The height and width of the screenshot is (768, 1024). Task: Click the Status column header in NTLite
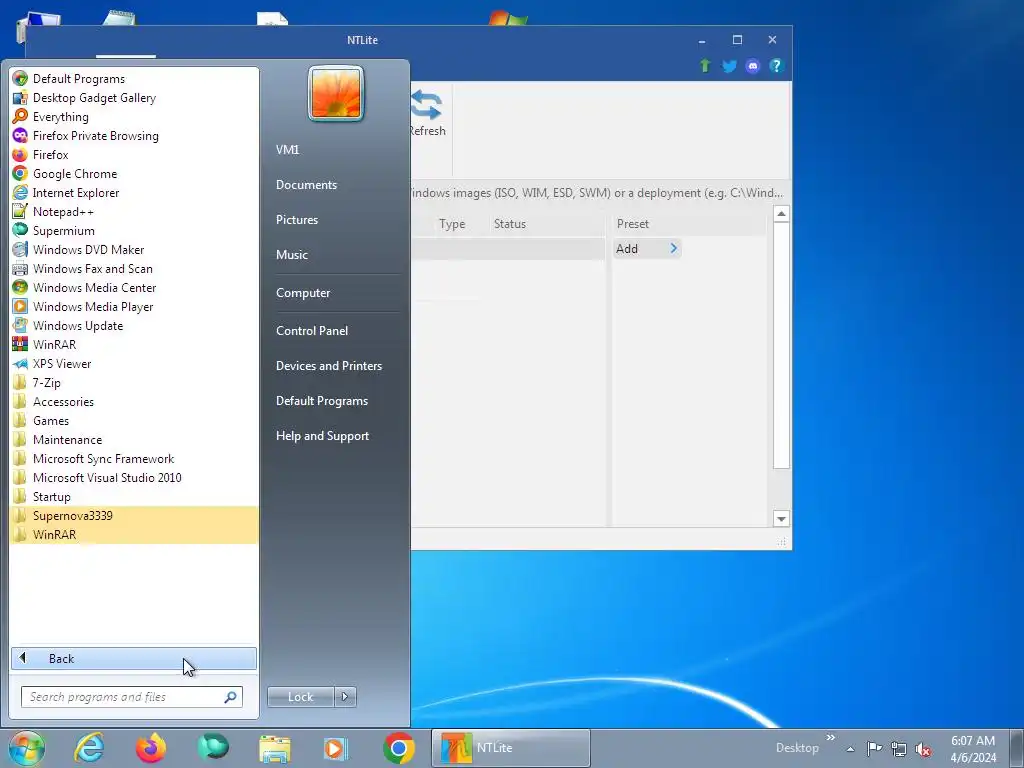(x=509, y=224)
